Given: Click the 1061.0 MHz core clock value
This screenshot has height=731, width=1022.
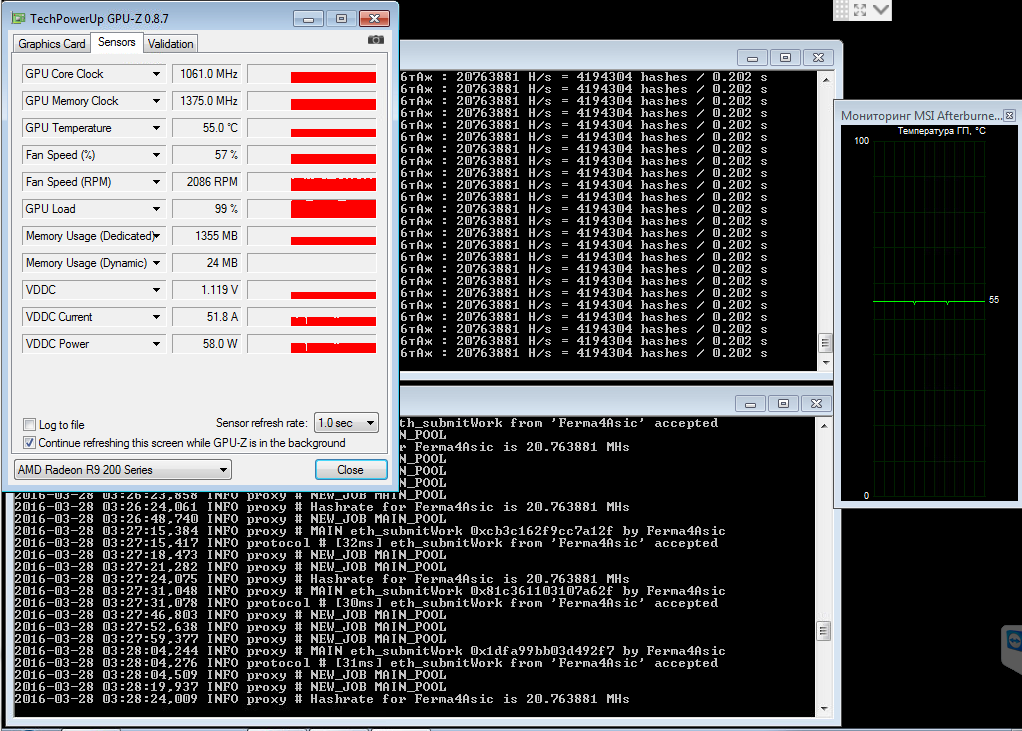Looking at the screenshot, I should 209,74.
